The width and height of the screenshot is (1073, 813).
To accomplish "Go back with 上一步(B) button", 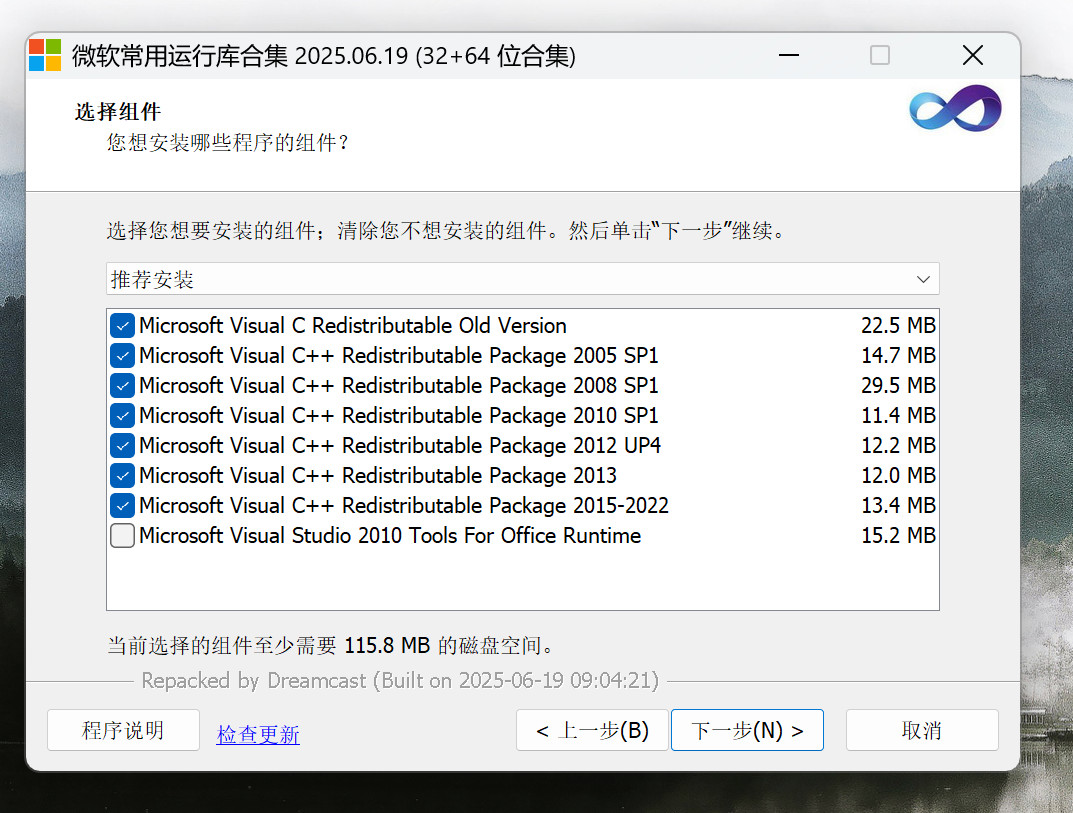I will [x=593, y=730].
